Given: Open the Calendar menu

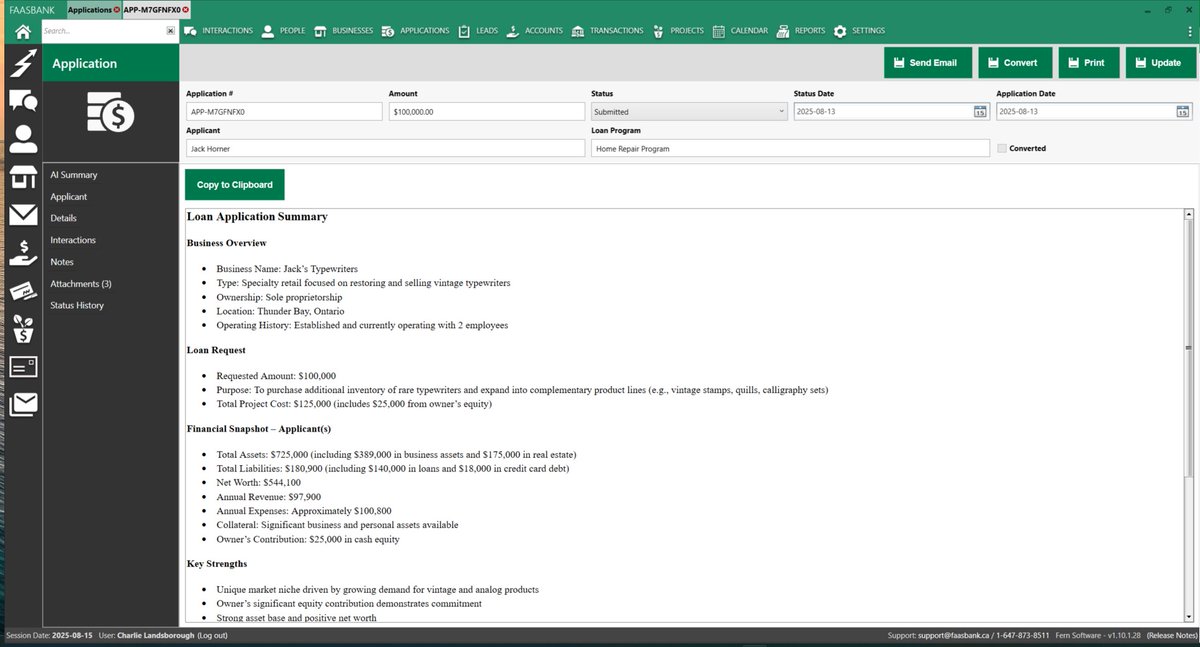Looking at the screenshot, I should [x=740, y=31].
